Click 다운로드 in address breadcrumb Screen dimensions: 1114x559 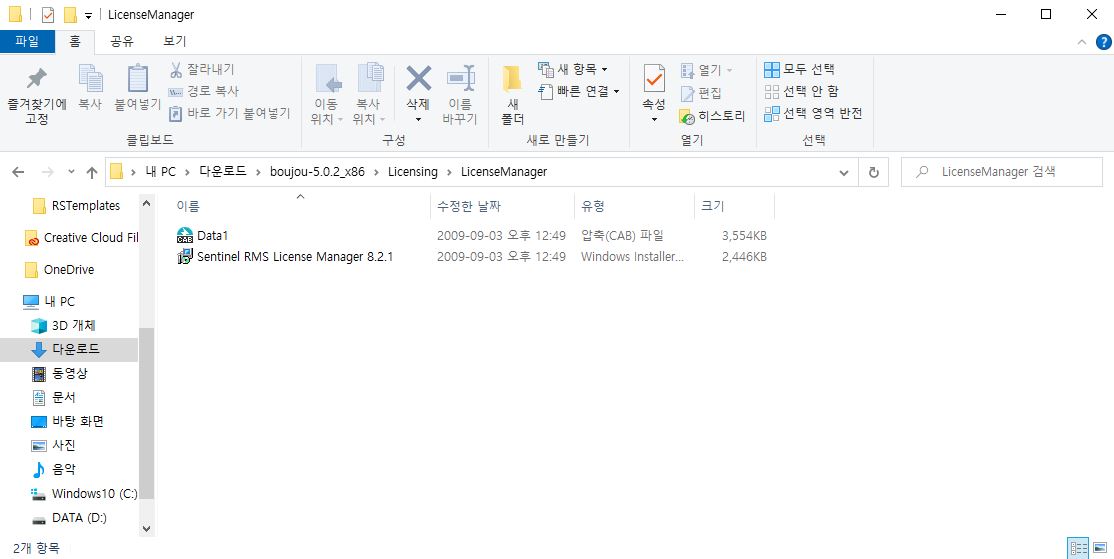(x=223, y=172)
